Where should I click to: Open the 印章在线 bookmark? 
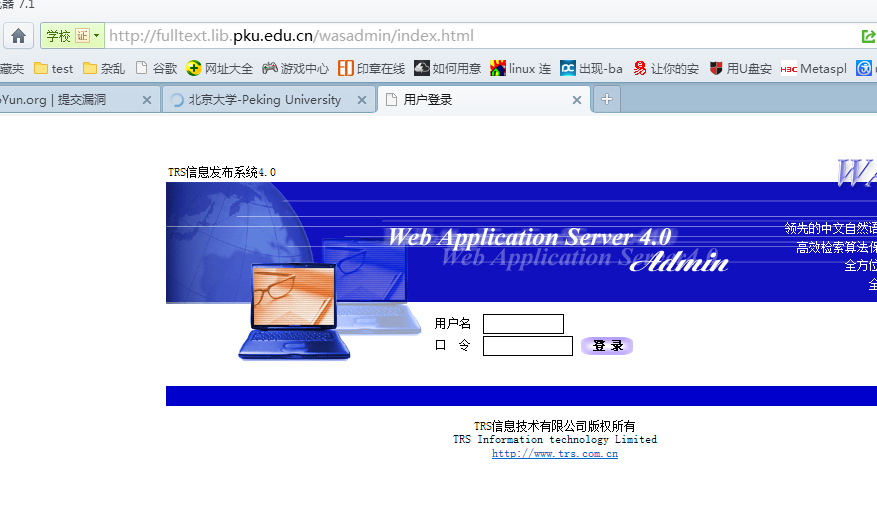click(x=371, y=68)
